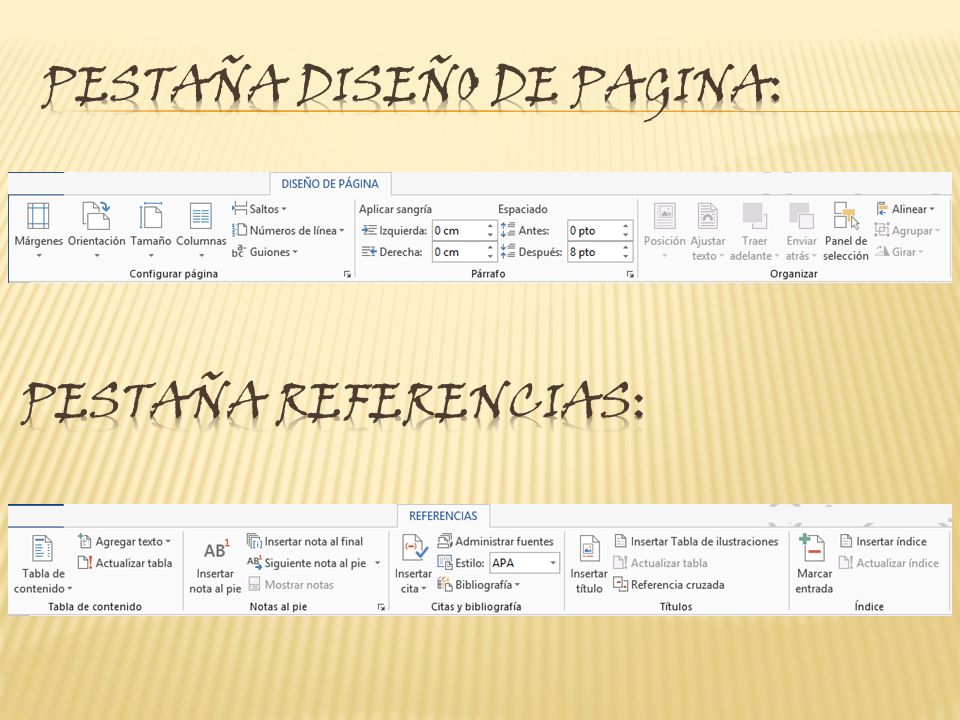Increase the Antes spacing stepper

(x=626, y=226)
